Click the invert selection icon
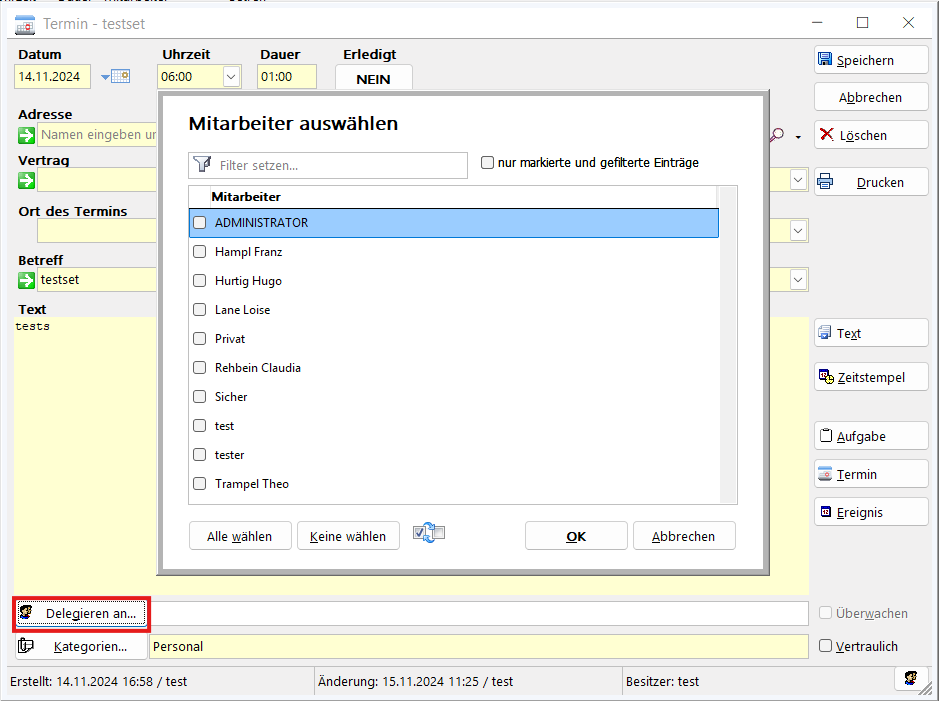Screen dimensions: 939x701 click(x=428, y=534)
